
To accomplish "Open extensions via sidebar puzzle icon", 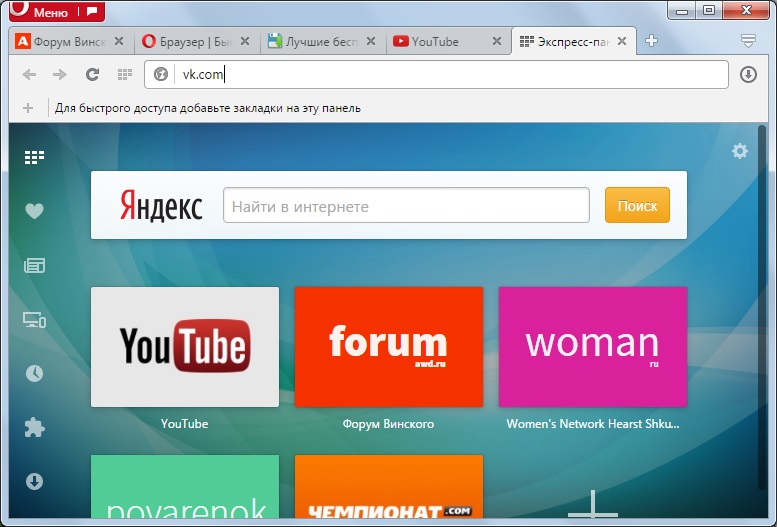I will point(34,427).
